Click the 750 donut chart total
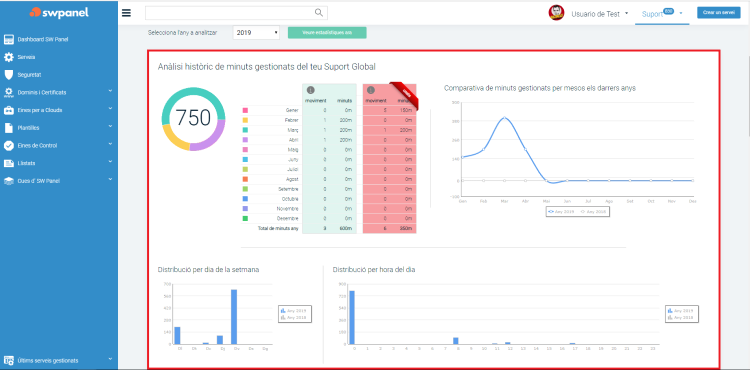This screenshot has width=750, height=370. [x=193, y=118]
